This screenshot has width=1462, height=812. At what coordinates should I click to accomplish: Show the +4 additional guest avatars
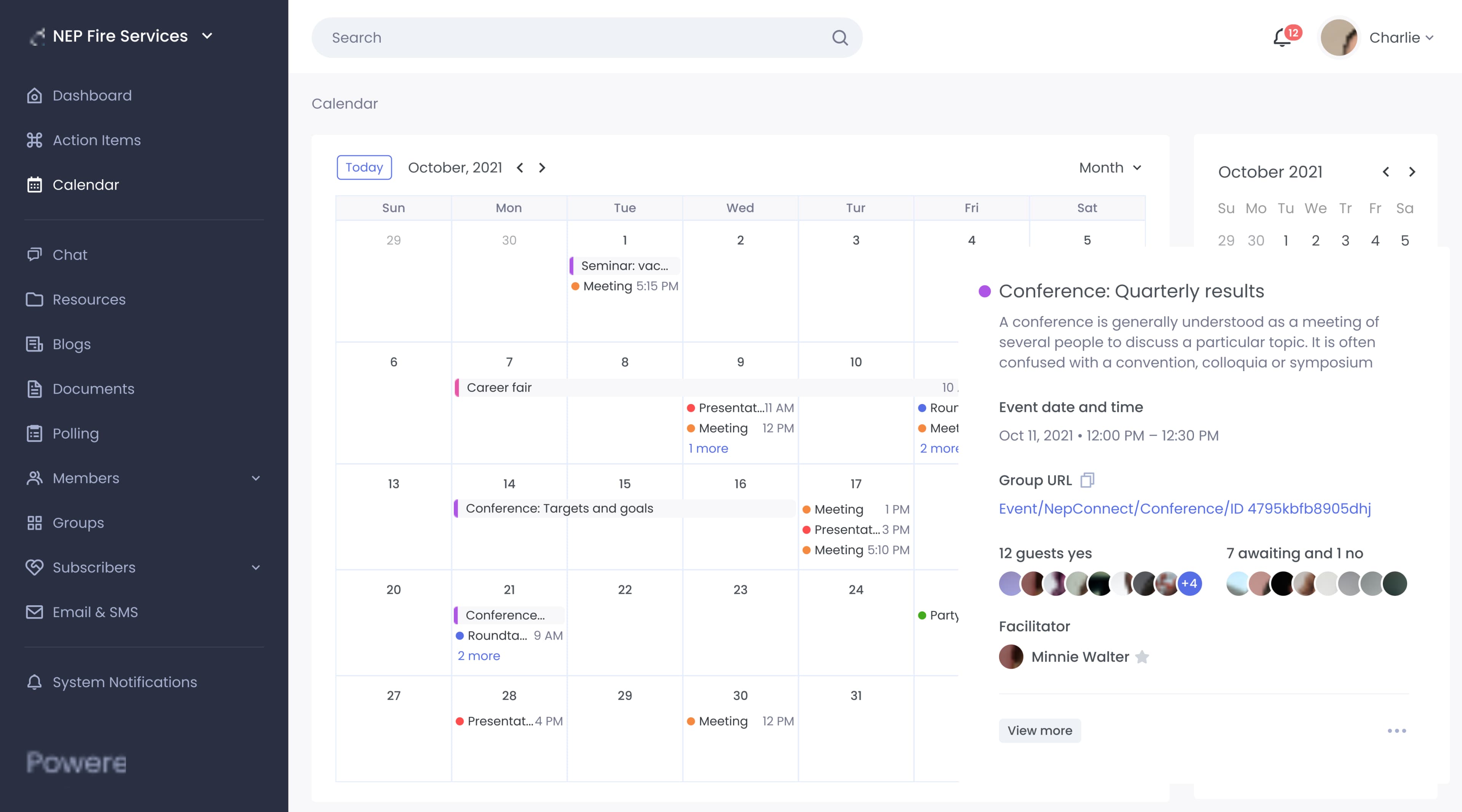point(1188,583)
